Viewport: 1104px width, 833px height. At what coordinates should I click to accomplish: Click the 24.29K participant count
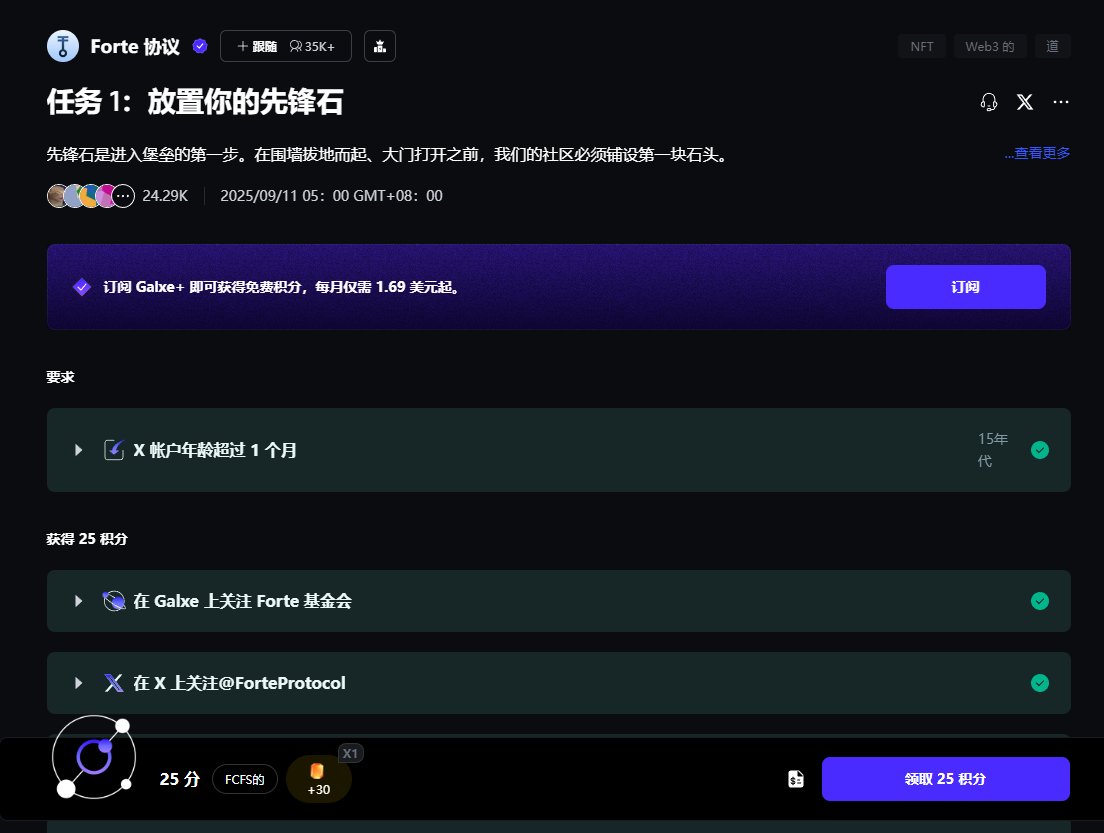(x=165, y=196)
